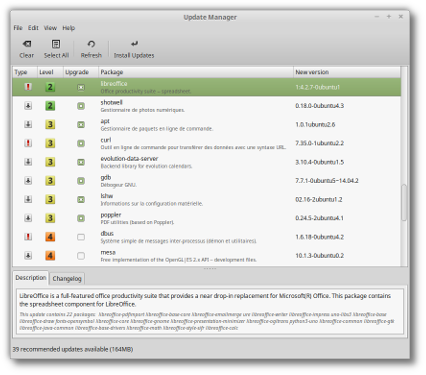Open the File menu
This screenshot has width=426, height=375.
pos(18,28)
